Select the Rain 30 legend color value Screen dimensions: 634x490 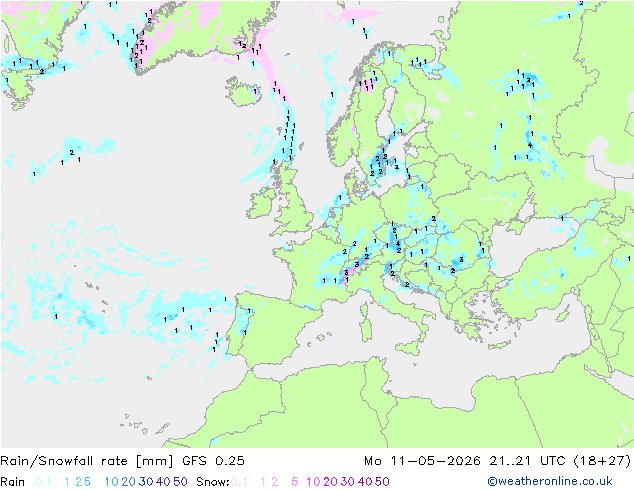(x=146, y=482)
